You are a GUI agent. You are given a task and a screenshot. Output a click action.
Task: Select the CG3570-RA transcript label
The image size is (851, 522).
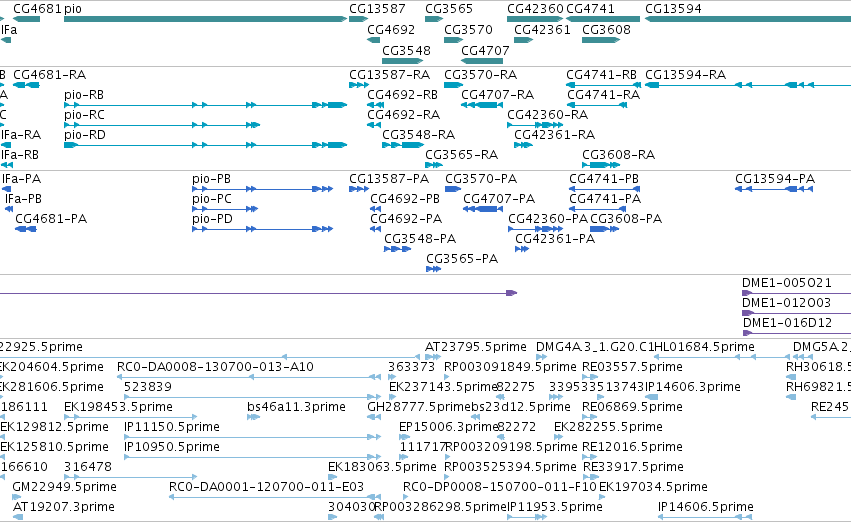point(480,74)
